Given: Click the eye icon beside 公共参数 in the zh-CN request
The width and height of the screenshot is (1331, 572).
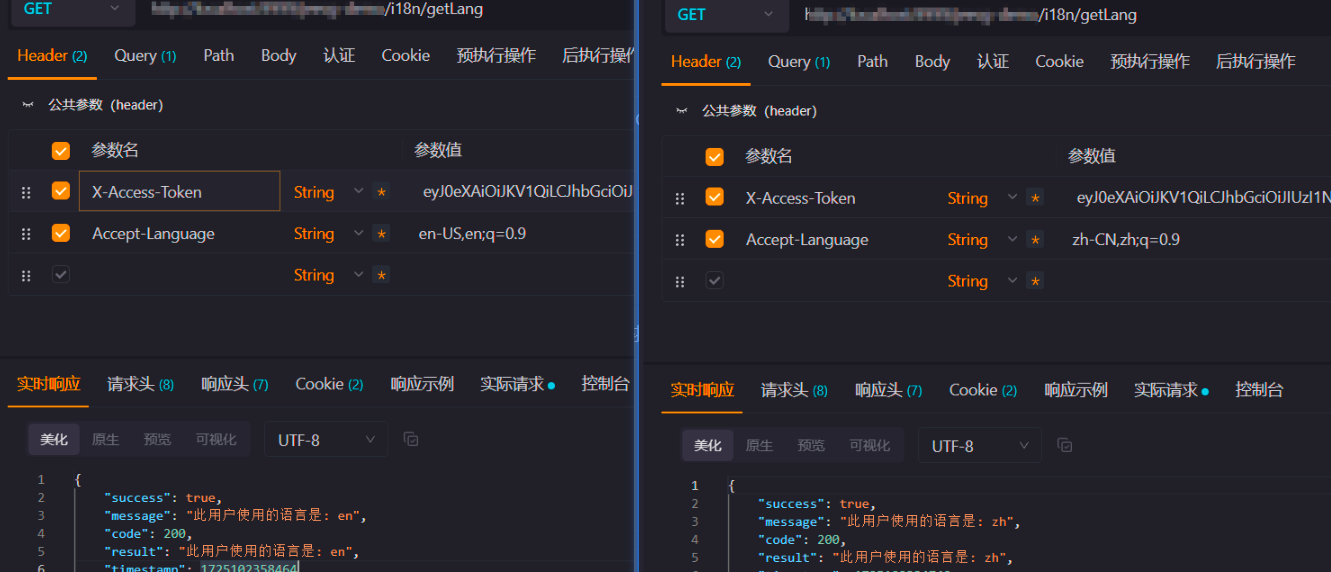Looking at the screenshot, I should tap(682, 110).
